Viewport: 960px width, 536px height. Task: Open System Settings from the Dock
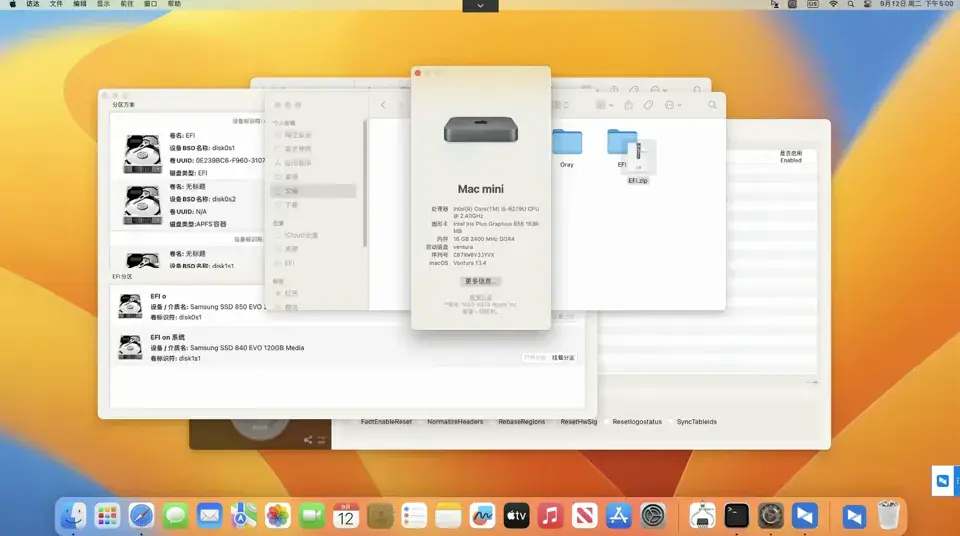click(653, 516)
